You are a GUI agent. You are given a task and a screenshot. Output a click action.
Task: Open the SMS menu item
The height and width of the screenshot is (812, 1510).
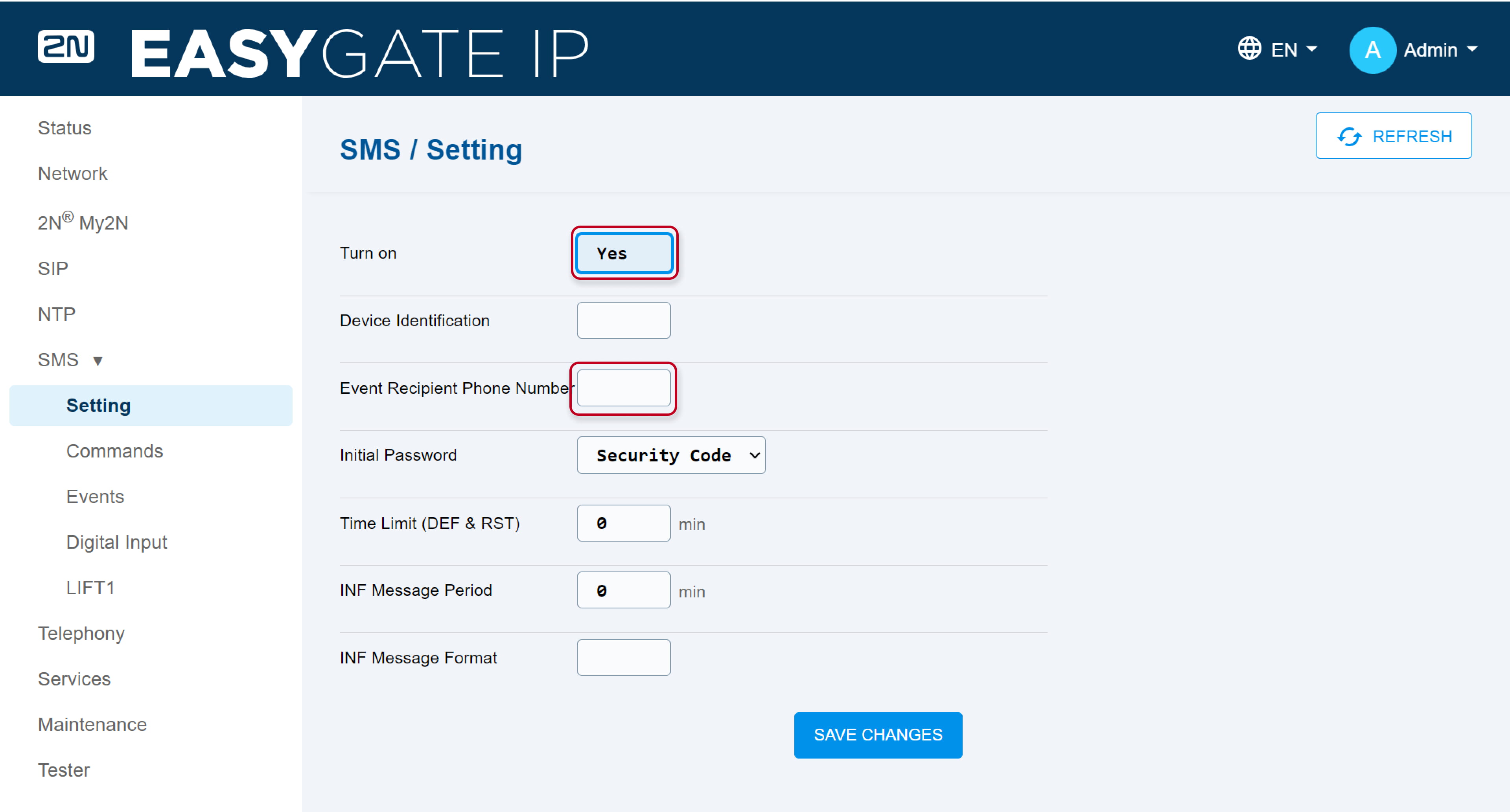(58, 360)
